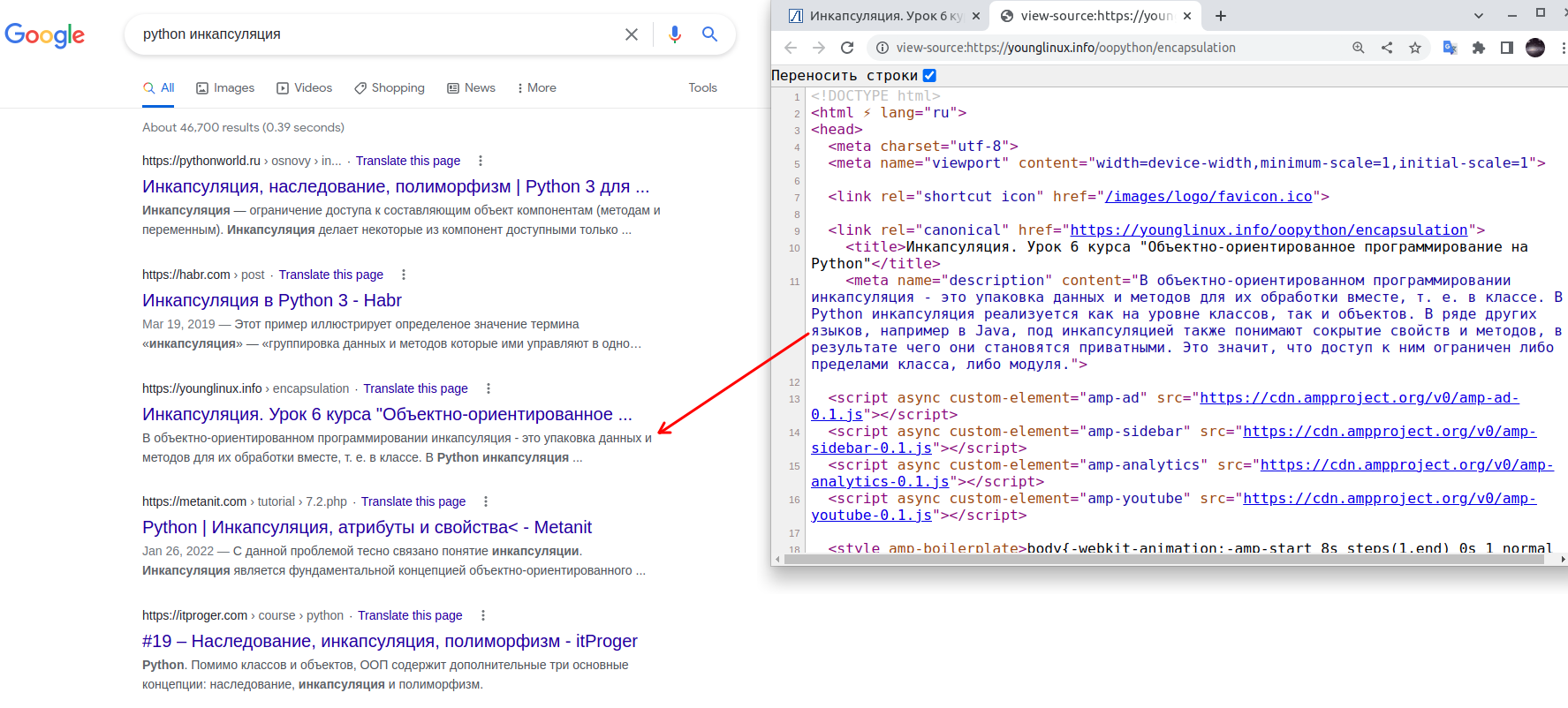Close the Инкапсуляция. Урок 6 tab
The image size is (1568, 708).
coord(976,16)
